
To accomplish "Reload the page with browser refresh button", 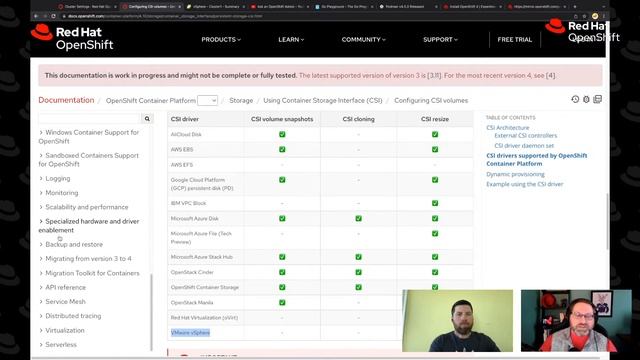I will pos(53,16).
